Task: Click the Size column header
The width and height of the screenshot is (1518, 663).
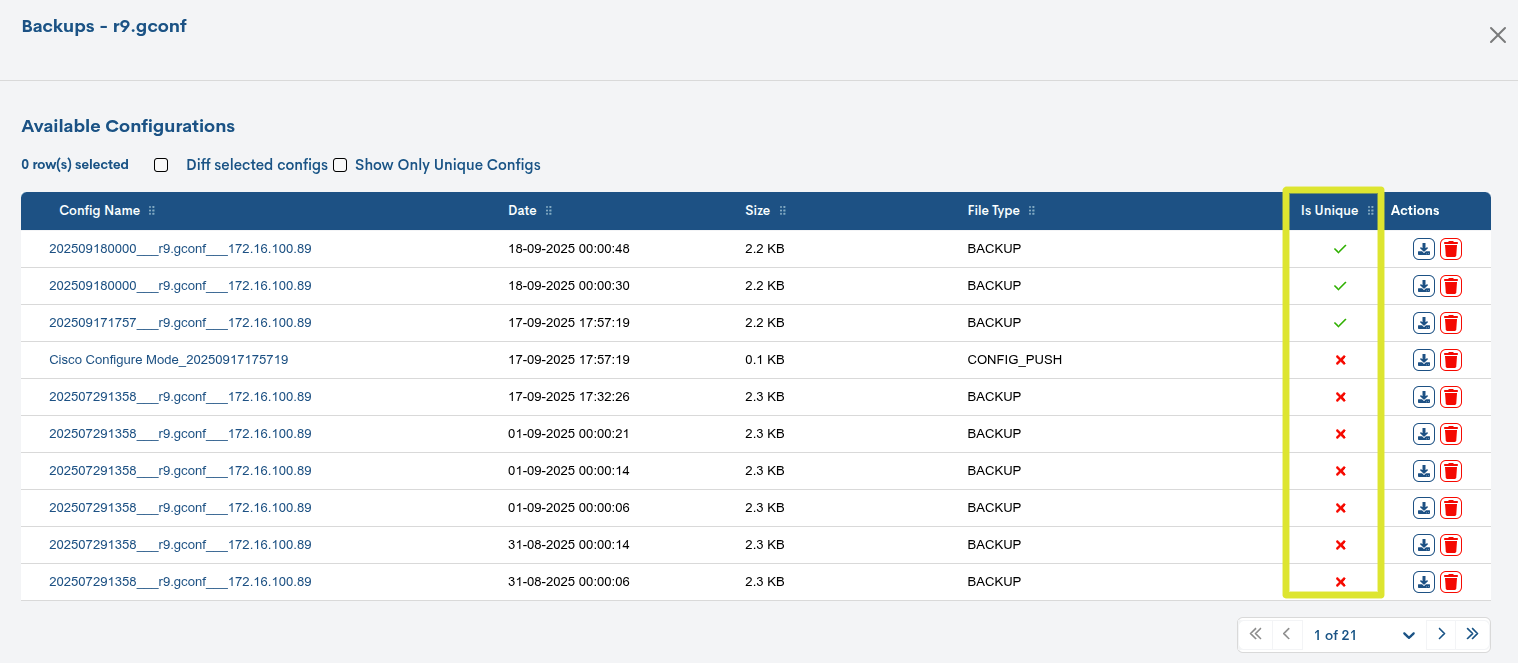Action: [757, 211]
